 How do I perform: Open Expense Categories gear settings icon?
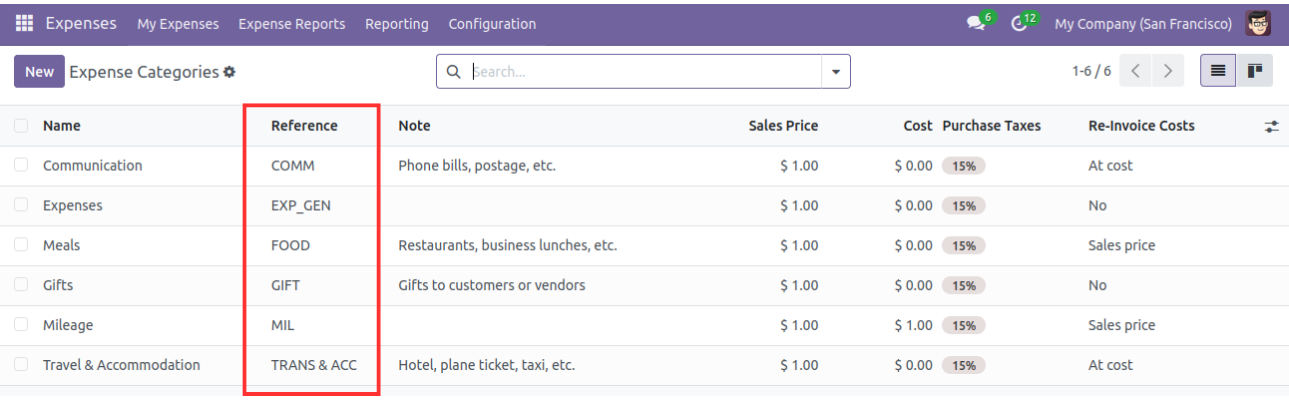pyautogui.click(x=229, y=72)
